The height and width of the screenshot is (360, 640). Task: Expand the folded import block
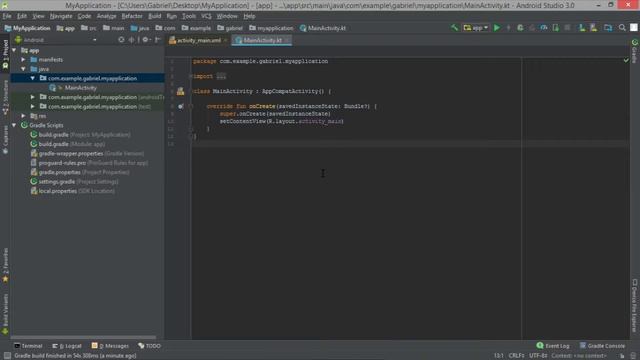click(x=221, y=76)
